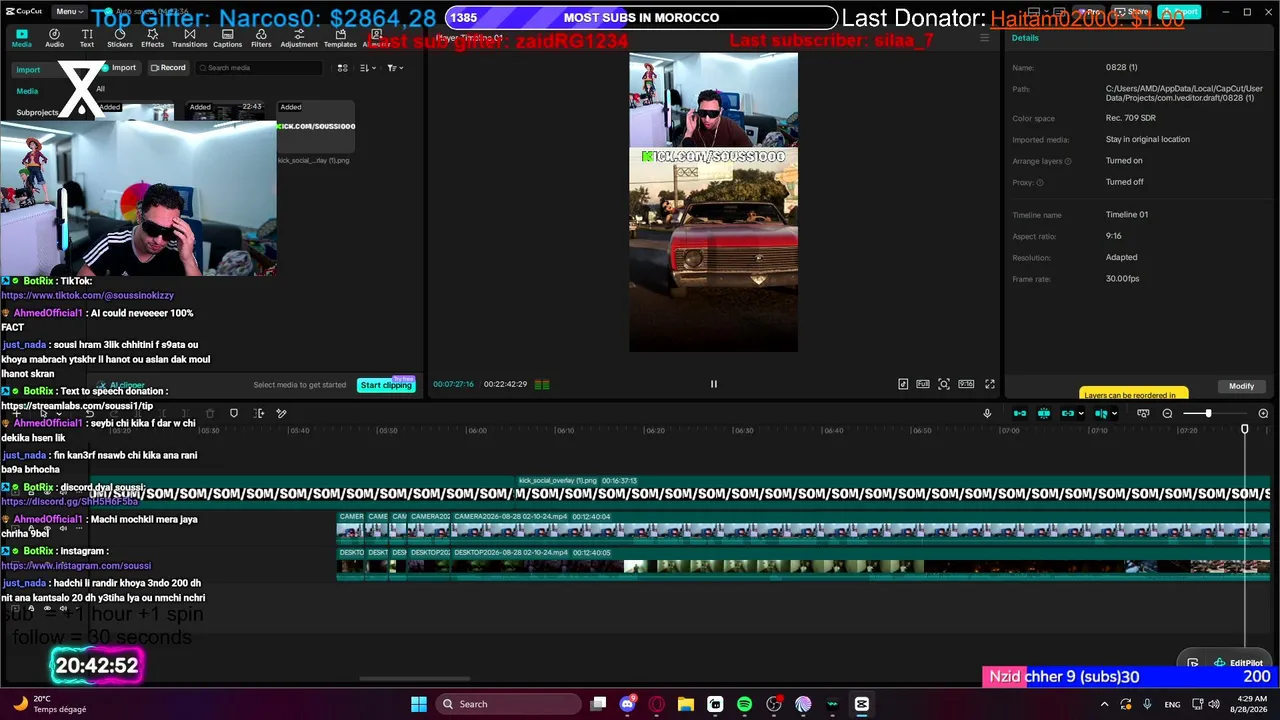Open the 9:16 aspect ratio selector
1280x720 pixels.
tap(966, 384)
